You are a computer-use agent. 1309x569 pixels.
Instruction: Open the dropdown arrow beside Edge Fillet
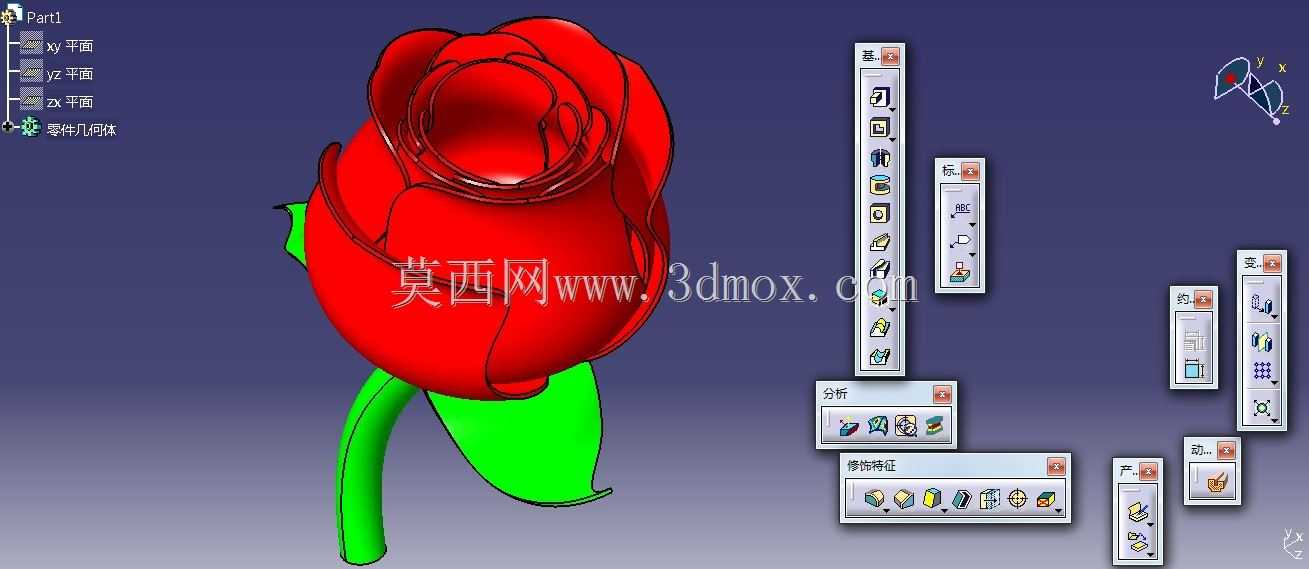pos(887,509)
